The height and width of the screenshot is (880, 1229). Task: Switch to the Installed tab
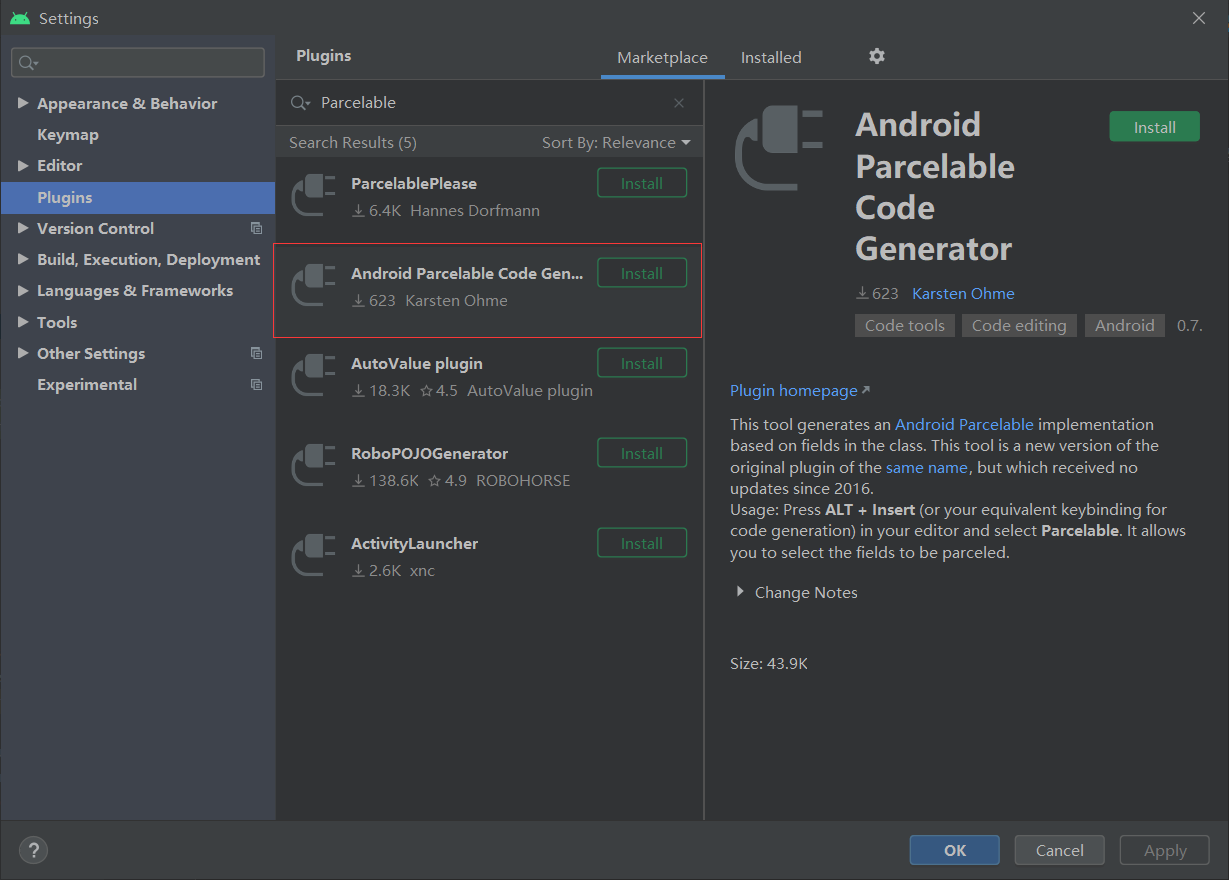click(771, 58)
